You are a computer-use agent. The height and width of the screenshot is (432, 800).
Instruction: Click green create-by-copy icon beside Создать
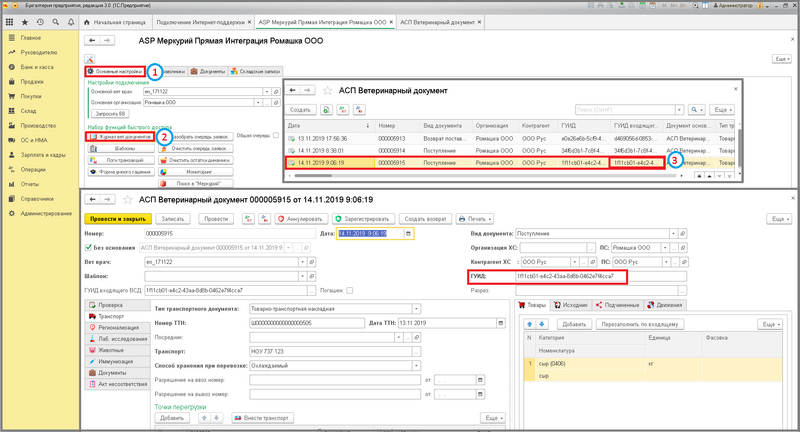click(x=326, y=110)
